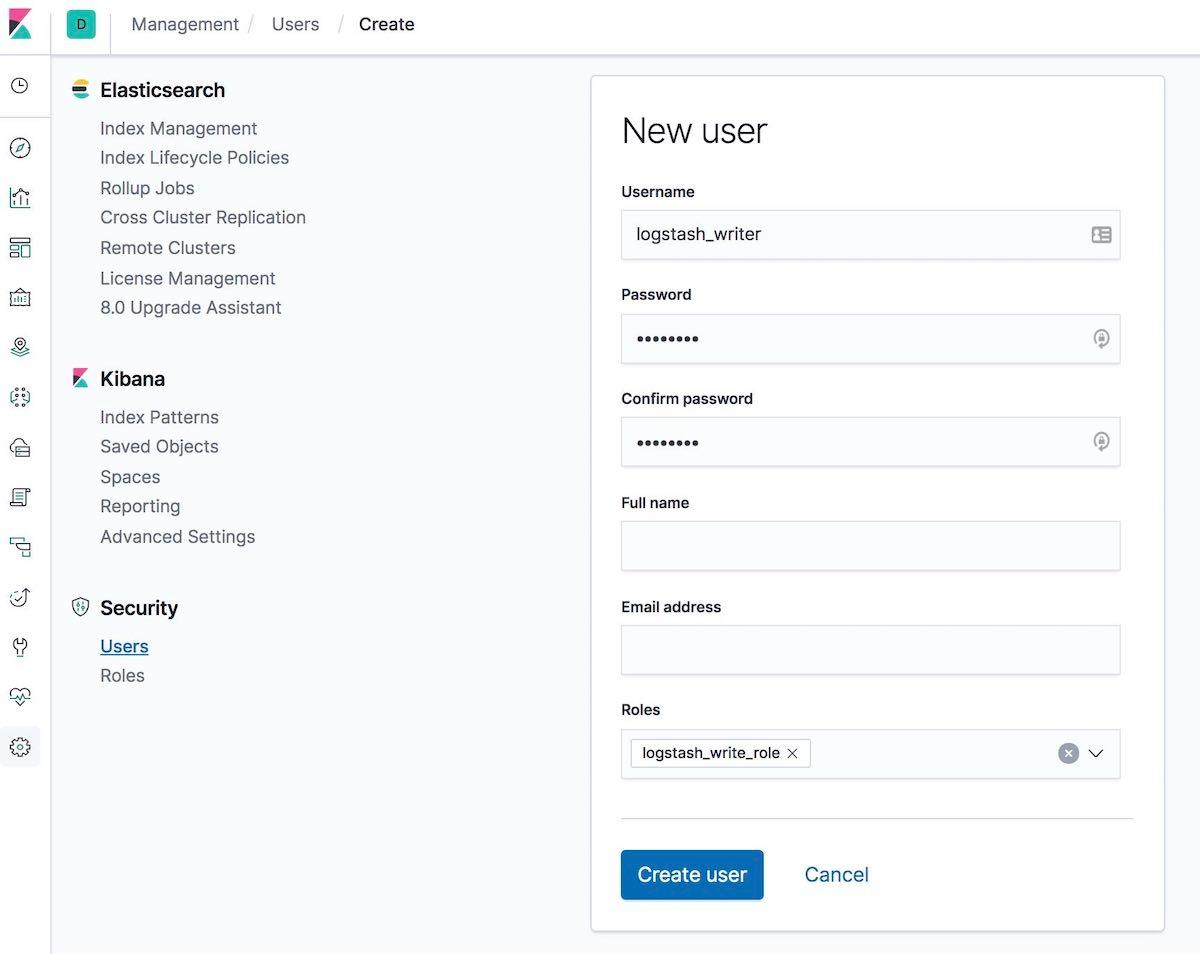Click the Create user button
Screen dimensions: 1200x954
point(692,875)
